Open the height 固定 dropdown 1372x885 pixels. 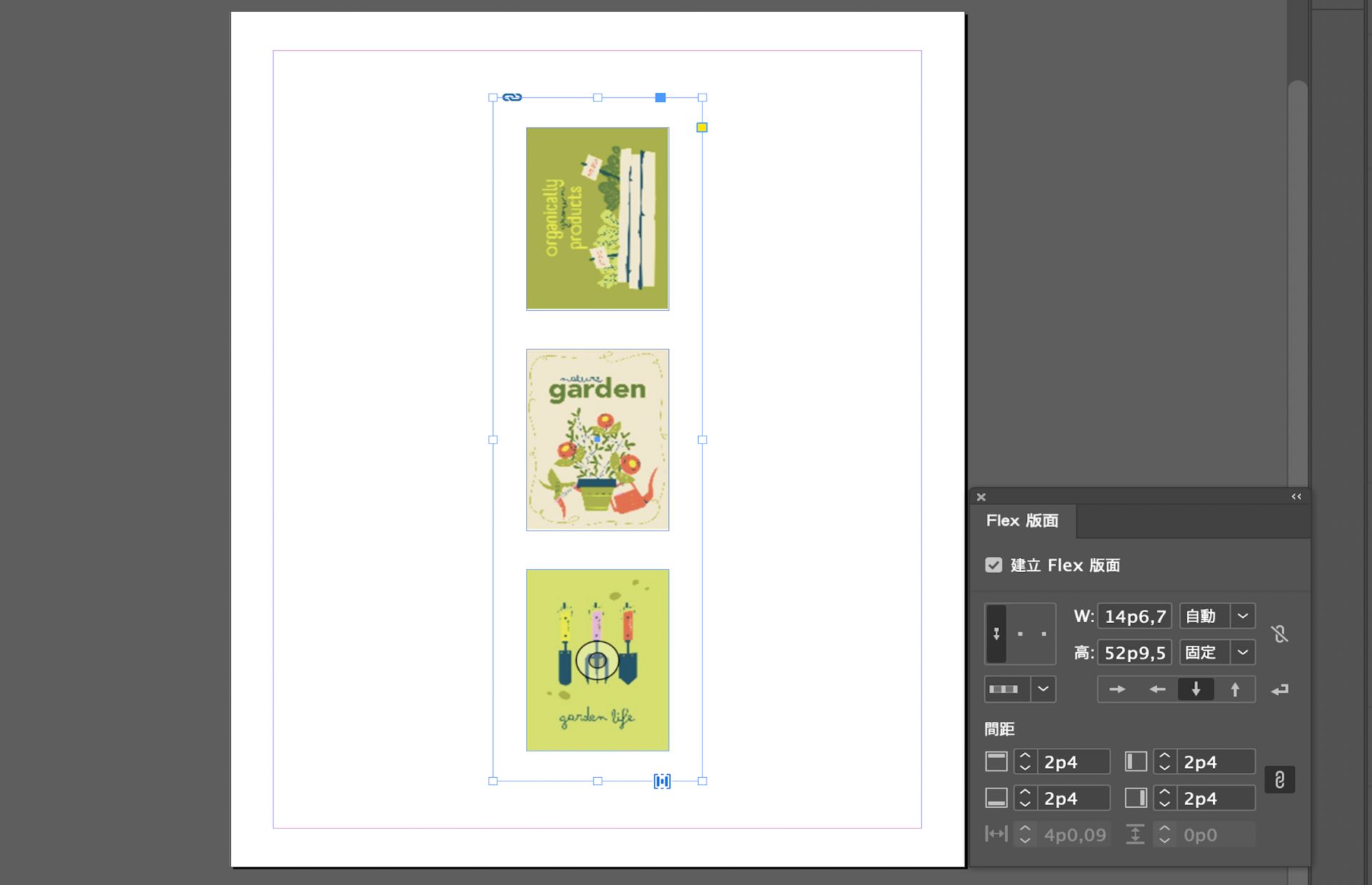(1243, 652)
